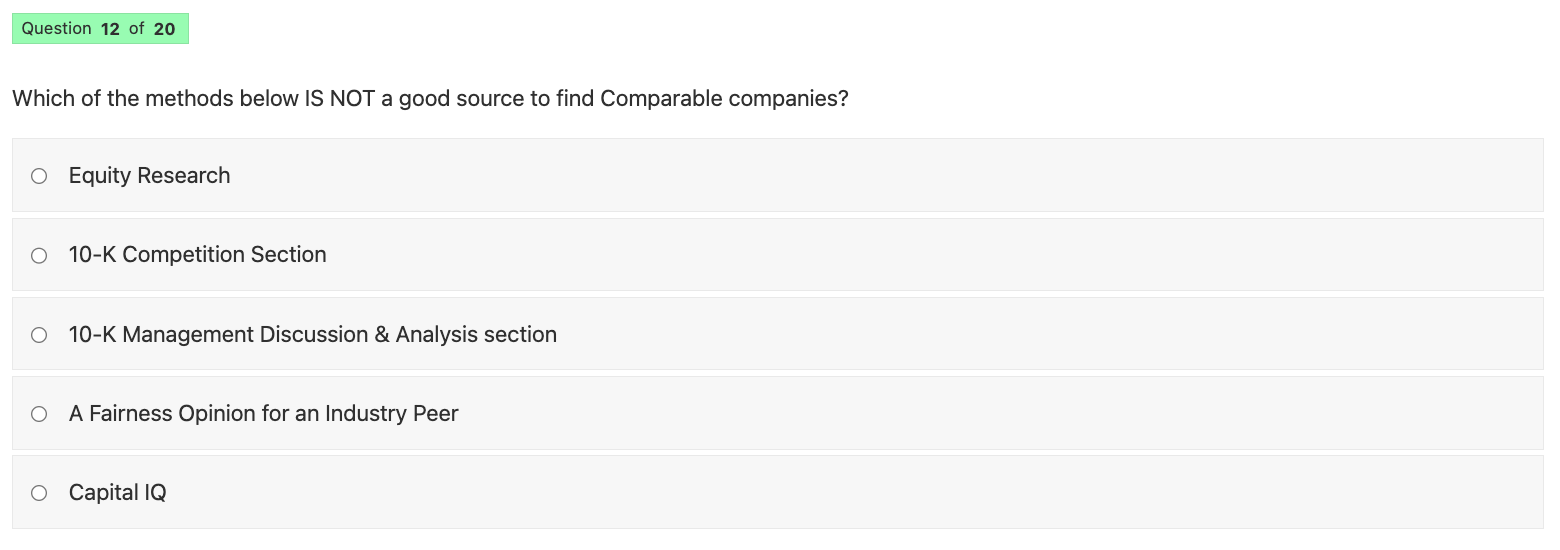The image size is (1560, 550).
Task: Click '10-K Management Discussion & Analysis section' text
Action: click(x=312, y=335)
